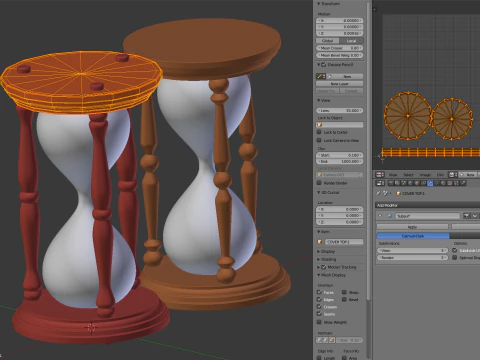Viewport: 480px width, 360px height.
Task: Open the Render Layers properties tab icon
Action: click(x=397, y=183)
